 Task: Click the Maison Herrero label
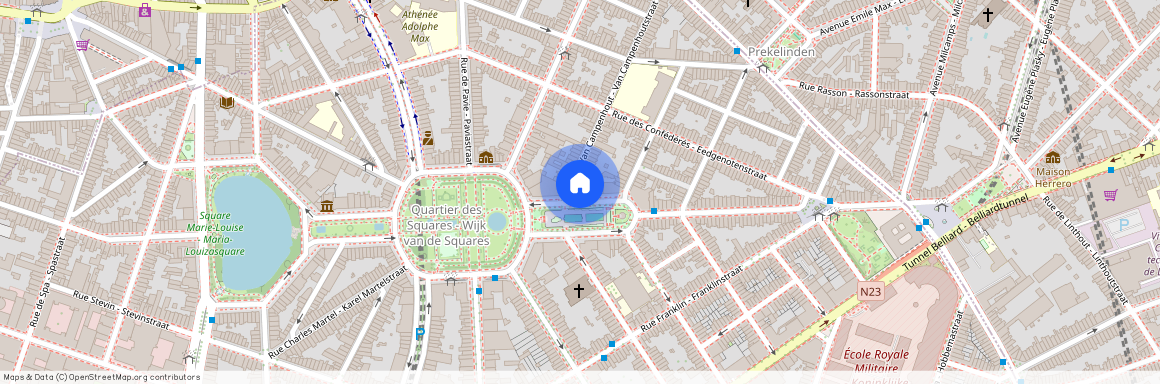1053,178
